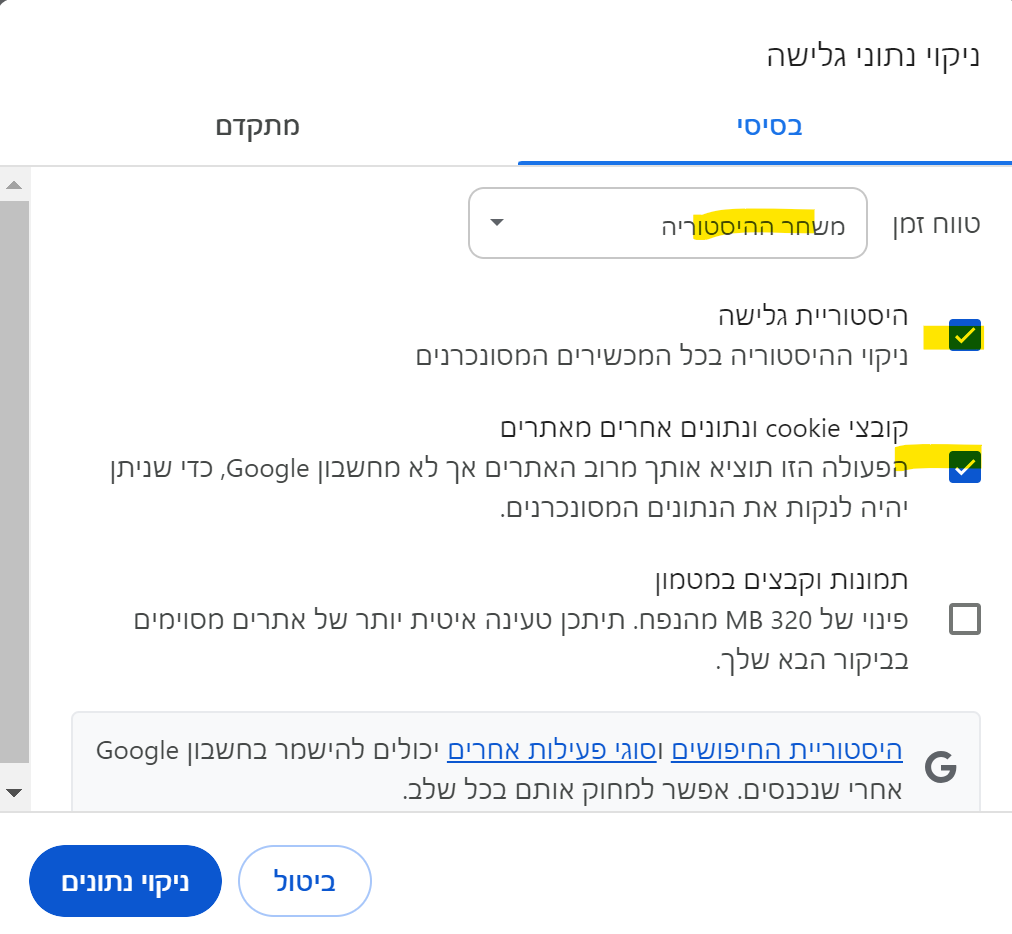Click the cookie files label text

click(x=704, y=428)
